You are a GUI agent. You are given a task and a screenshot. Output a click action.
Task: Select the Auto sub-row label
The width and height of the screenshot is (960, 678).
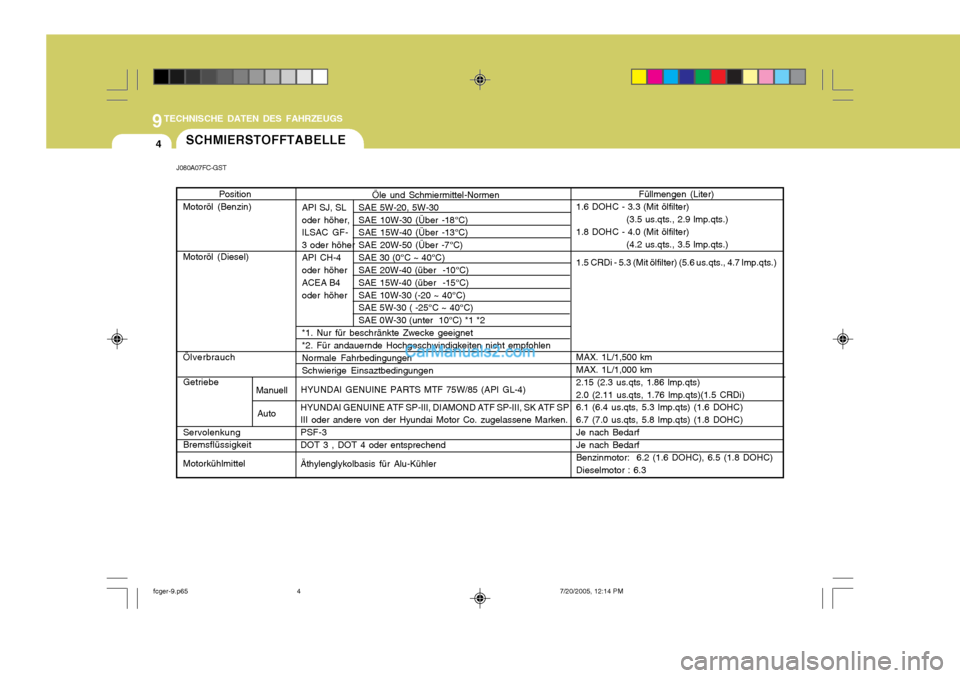pos(266,413)
